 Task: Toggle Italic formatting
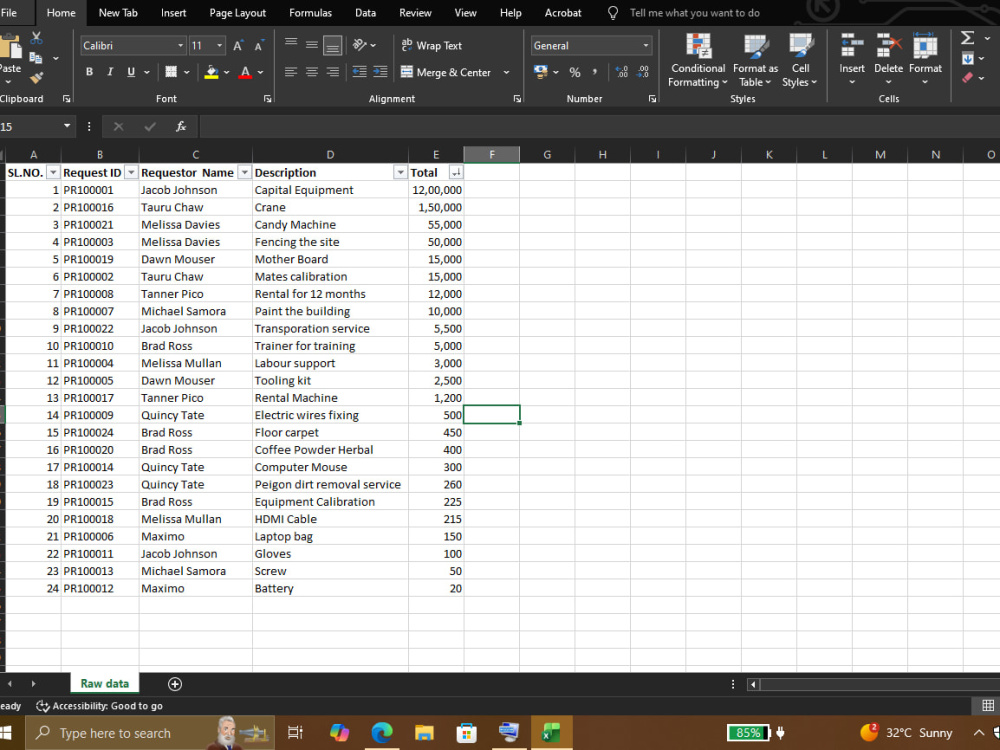point(110,72)
